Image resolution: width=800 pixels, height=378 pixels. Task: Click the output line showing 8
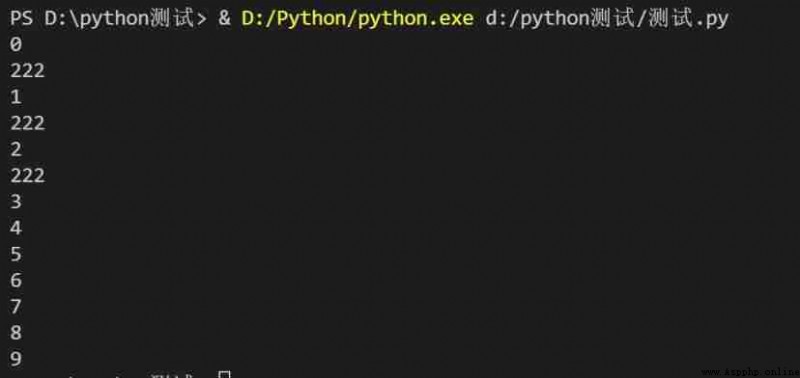[x=16, y=333]
